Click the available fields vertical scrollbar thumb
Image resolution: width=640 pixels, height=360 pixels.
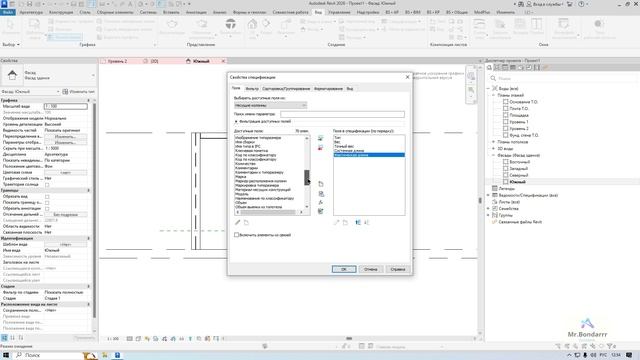[x=307, y=178]
